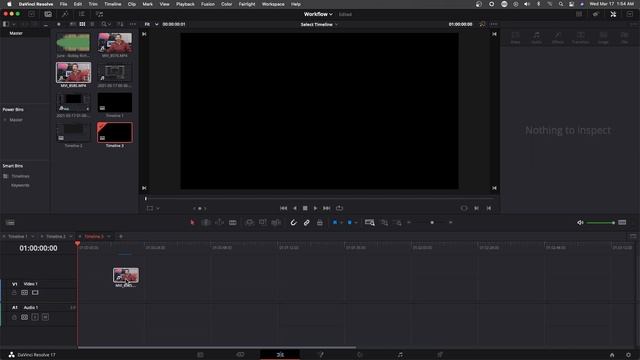Image resolution: width=640 pixels, height=360 pixels.
Task: Activate the Trim Edit Mode tool
Action: point(206,222)
